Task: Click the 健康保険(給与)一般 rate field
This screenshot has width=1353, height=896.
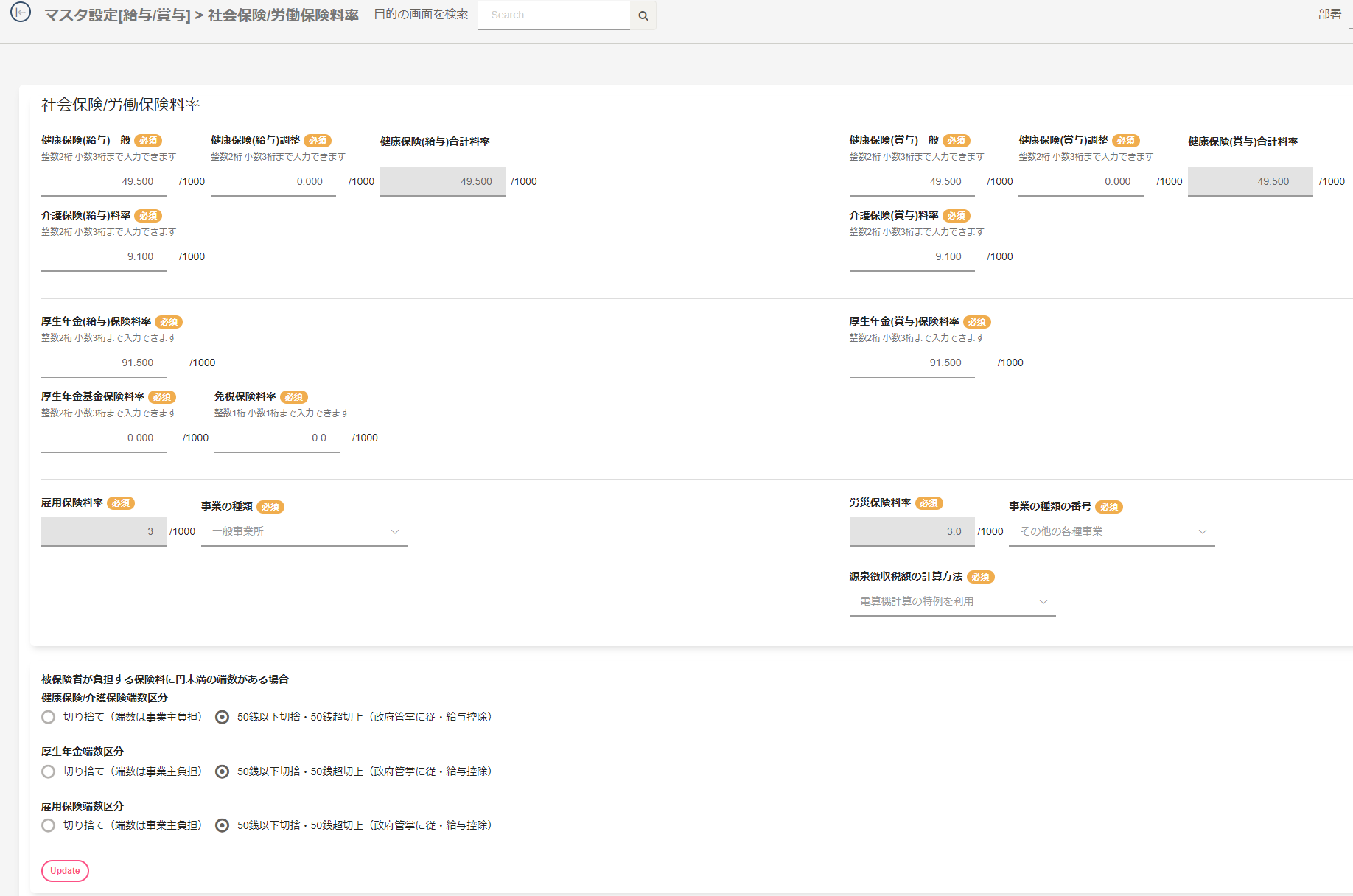Action: point(104,181)
